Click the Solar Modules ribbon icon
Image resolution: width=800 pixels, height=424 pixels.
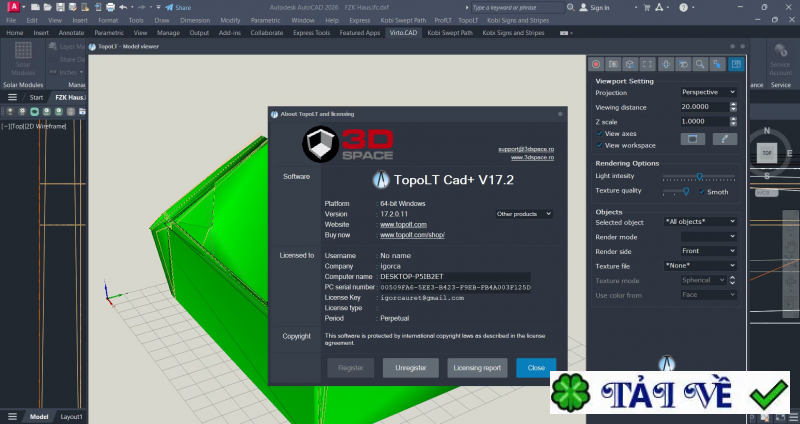click(23, 60)
